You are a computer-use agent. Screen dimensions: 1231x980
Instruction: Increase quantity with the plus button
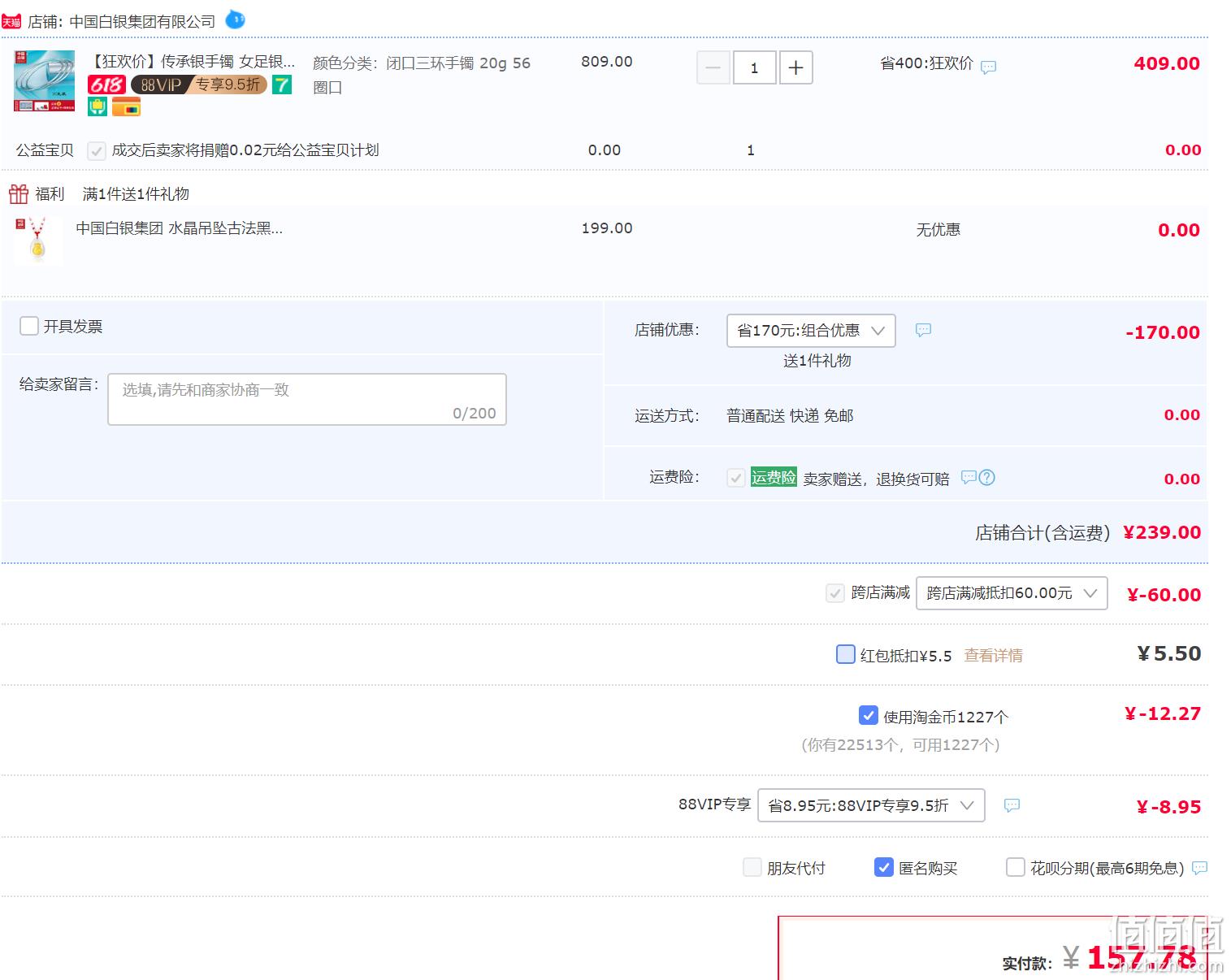tap(796, 67)
